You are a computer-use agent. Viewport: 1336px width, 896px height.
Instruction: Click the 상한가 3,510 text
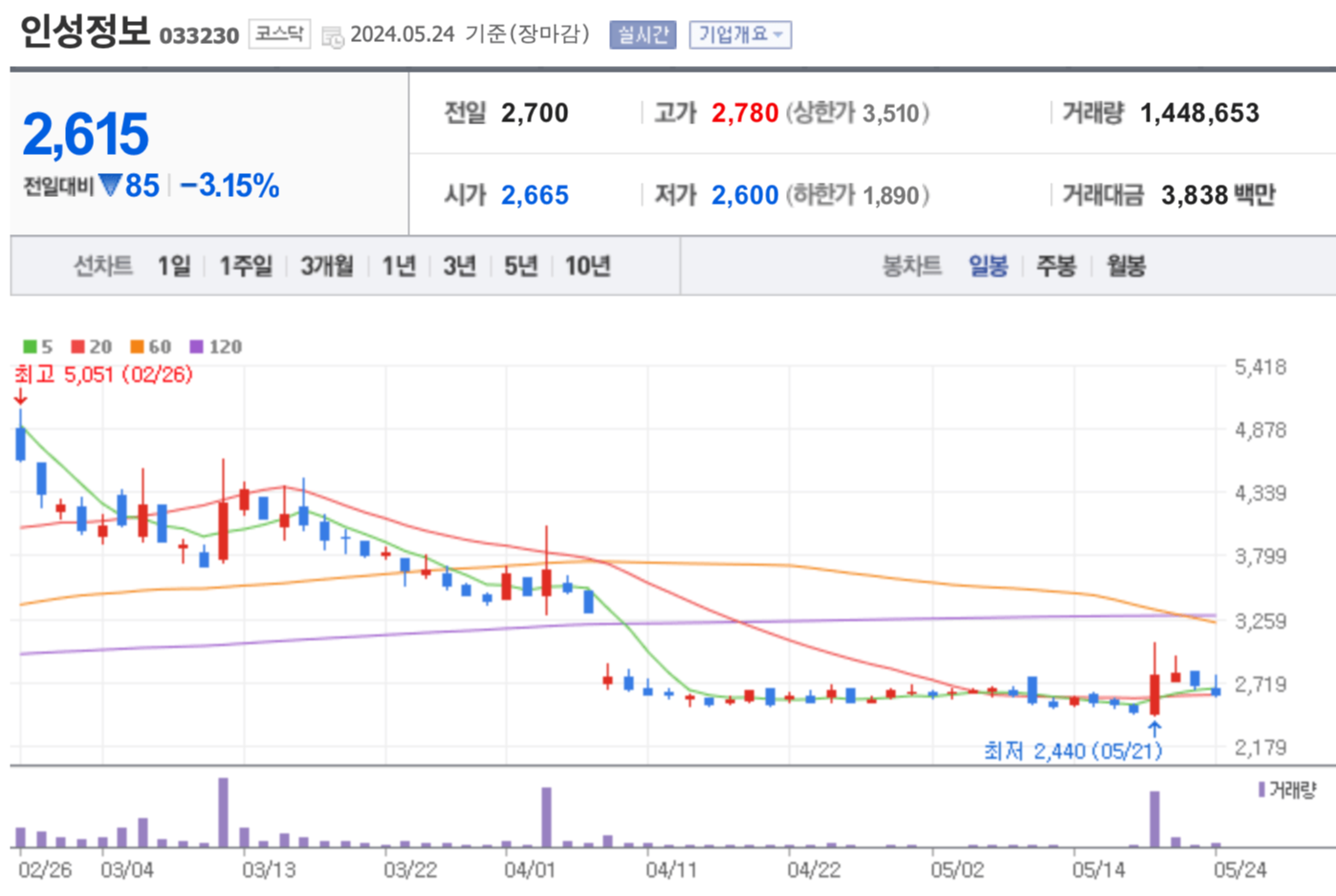coord(858,114)
